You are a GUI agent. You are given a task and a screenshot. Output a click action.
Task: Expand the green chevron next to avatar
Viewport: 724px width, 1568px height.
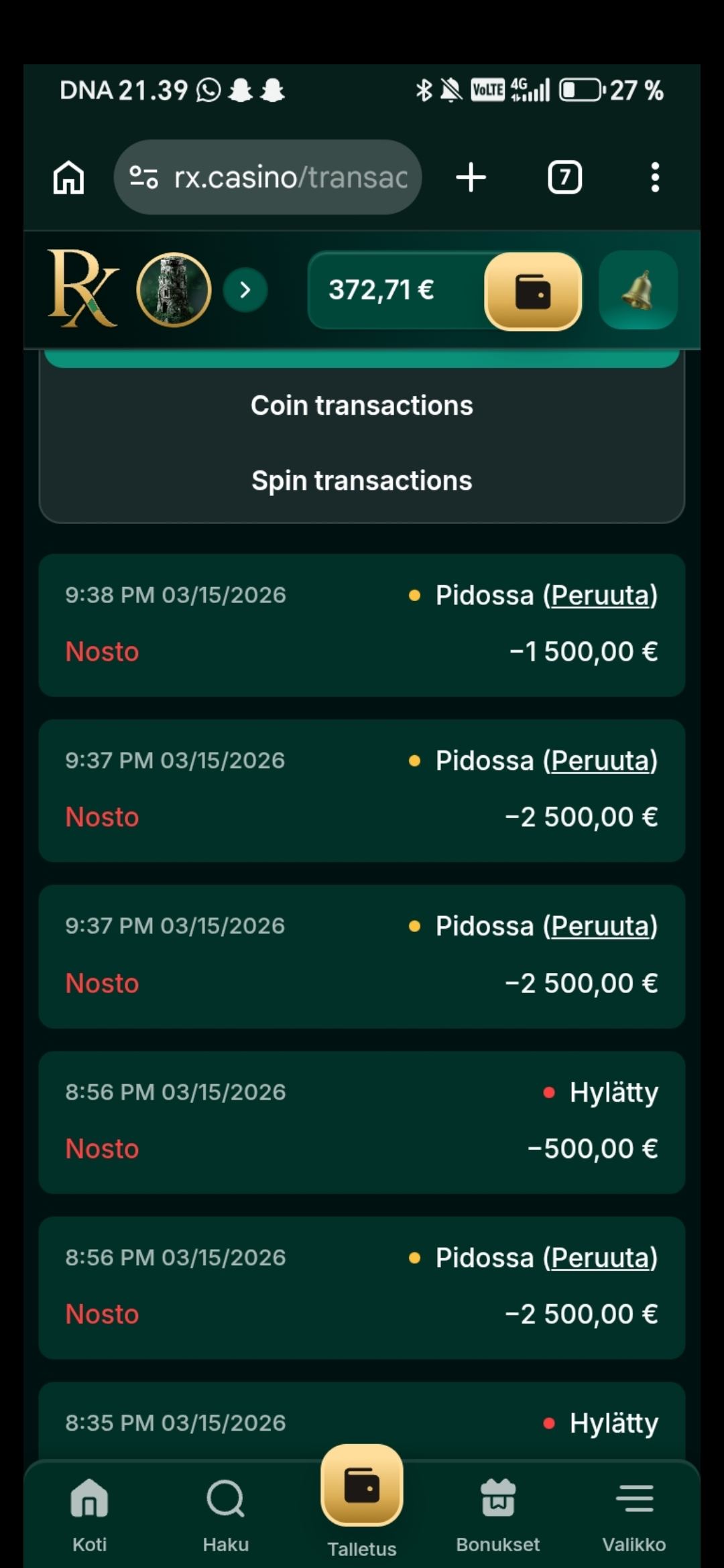click(245, 289)
